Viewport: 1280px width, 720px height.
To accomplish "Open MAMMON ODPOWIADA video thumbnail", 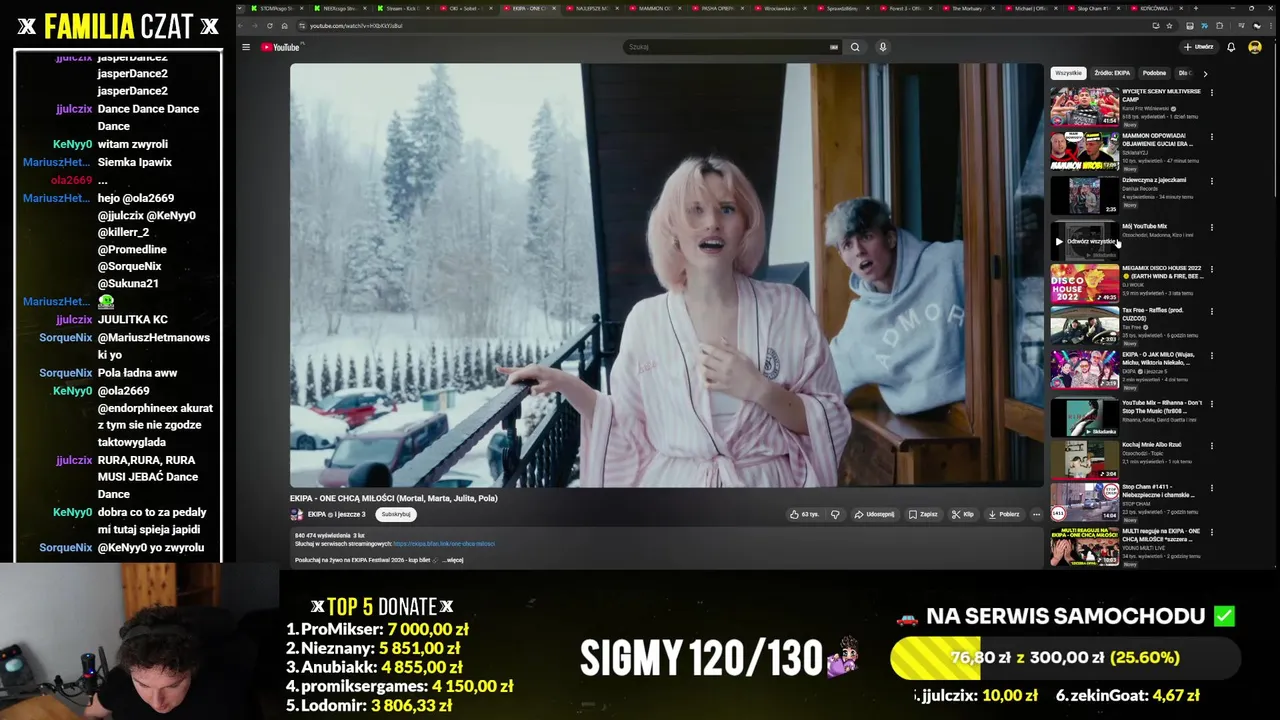I will [1085, 150].
